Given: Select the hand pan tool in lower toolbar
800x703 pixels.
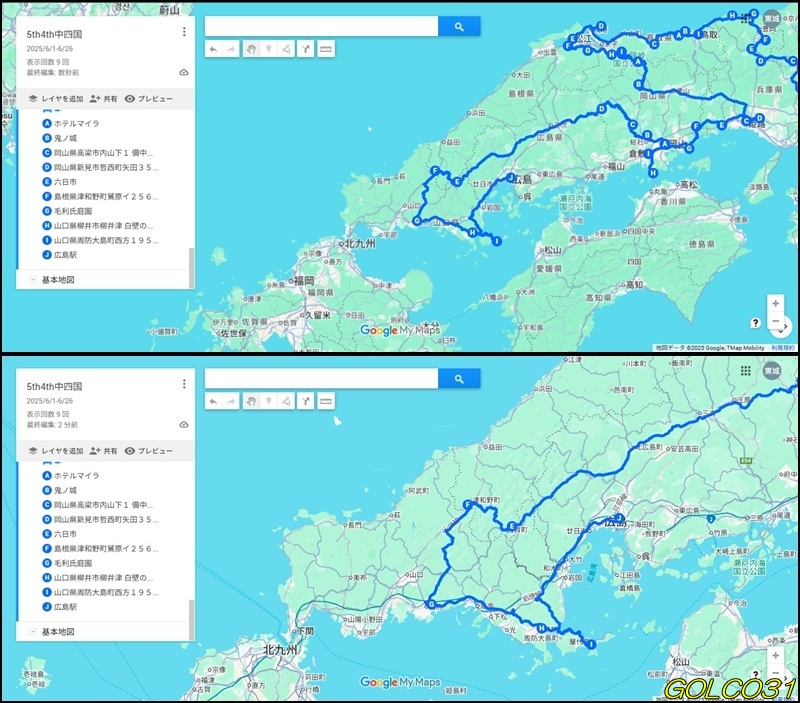Looking at the screenshot, I should point(251,401).
